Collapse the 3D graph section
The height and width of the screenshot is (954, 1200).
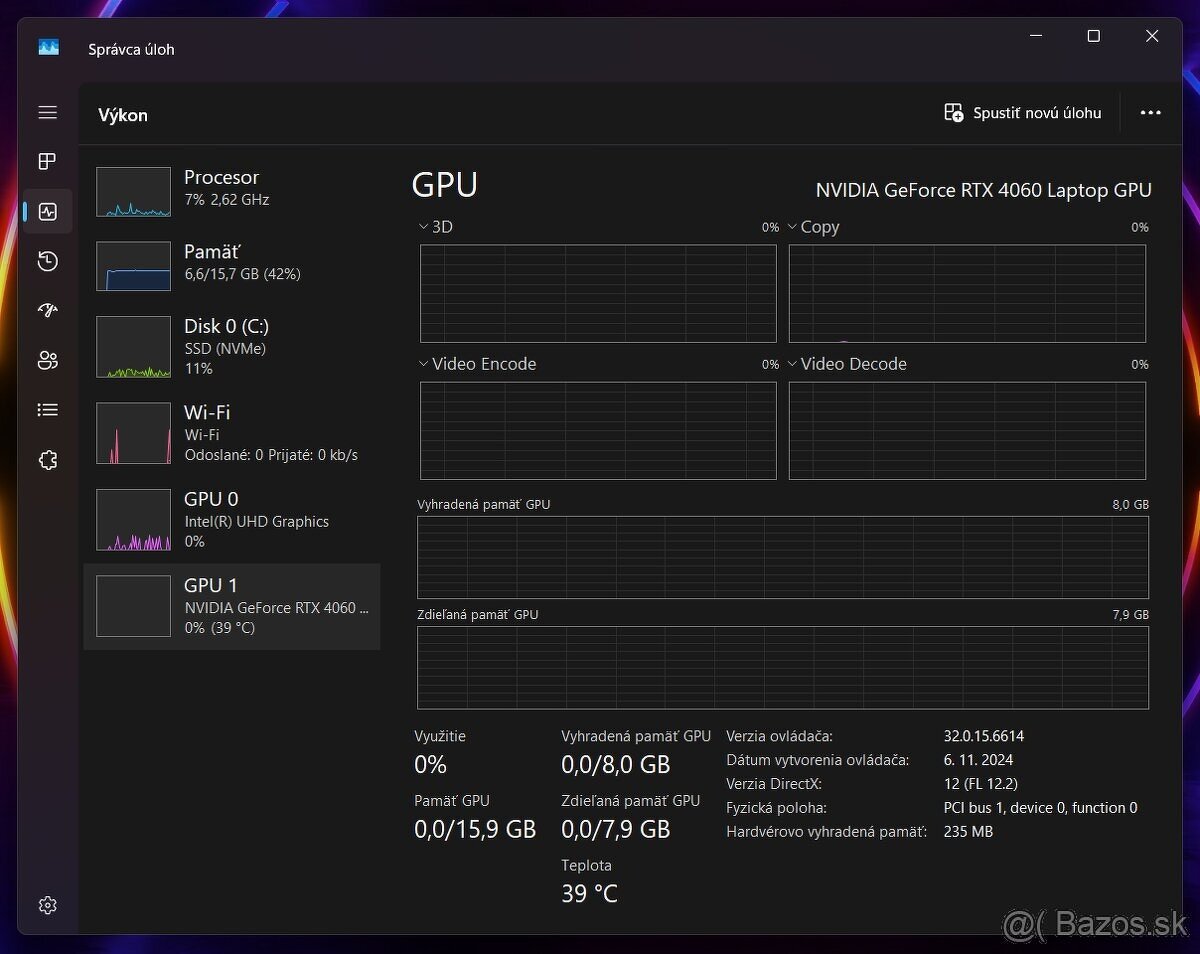pos(422,226)
